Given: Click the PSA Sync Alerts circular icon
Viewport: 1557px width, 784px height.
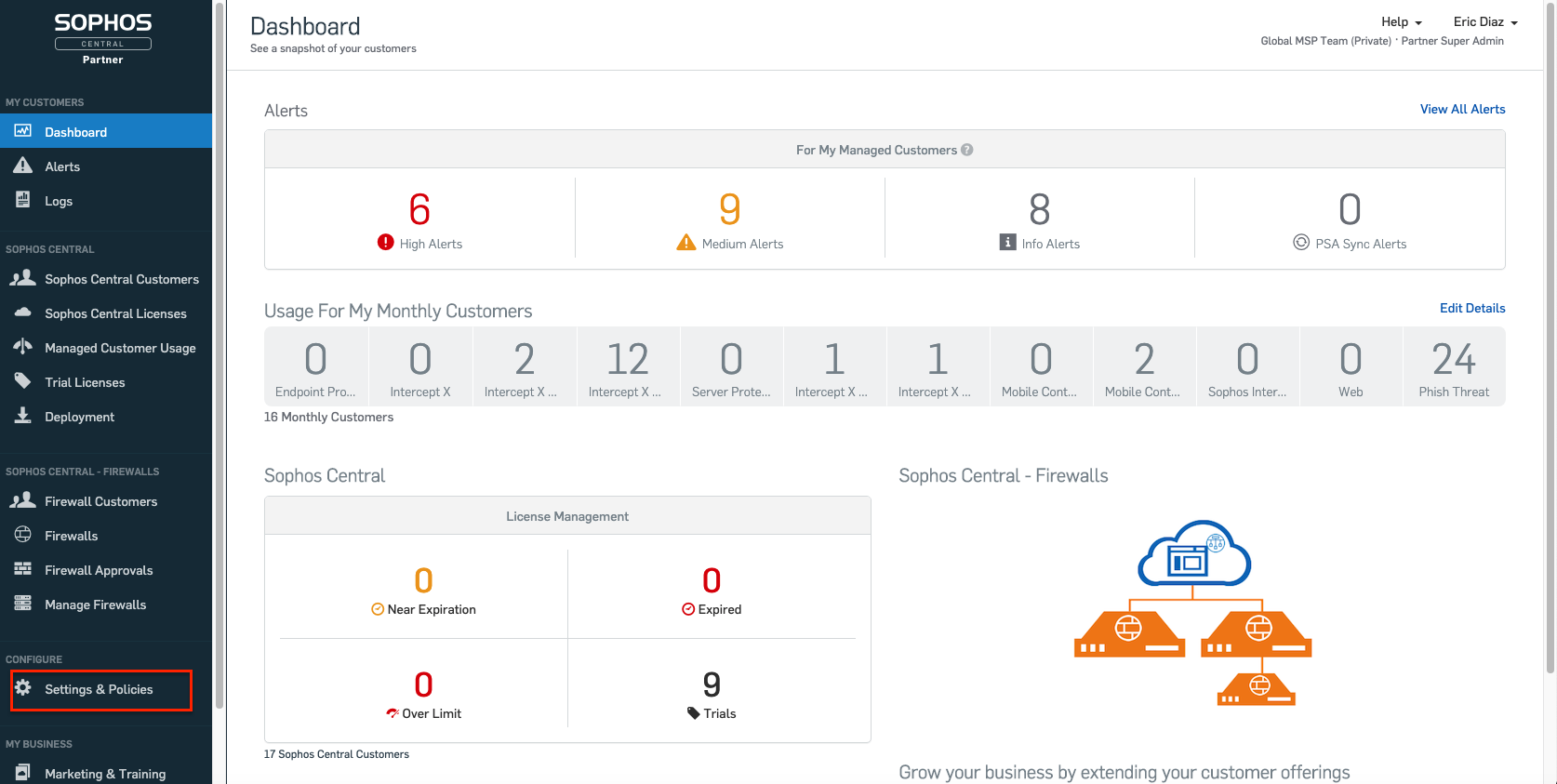Looking at the screenshot, I should coord(1301,242).
